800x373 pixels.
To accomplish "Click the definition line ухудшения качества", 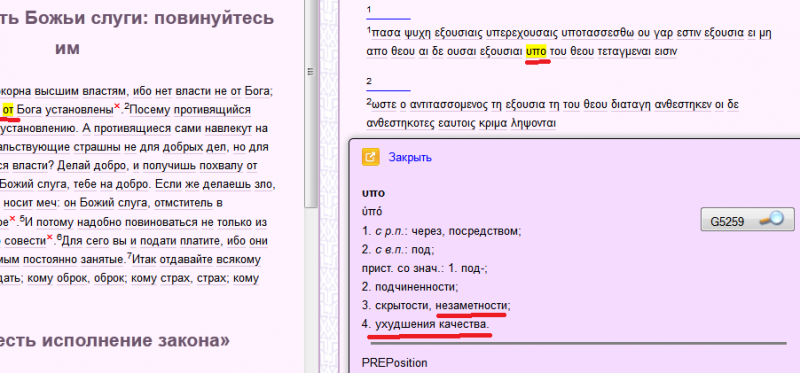I will [432, 324].
